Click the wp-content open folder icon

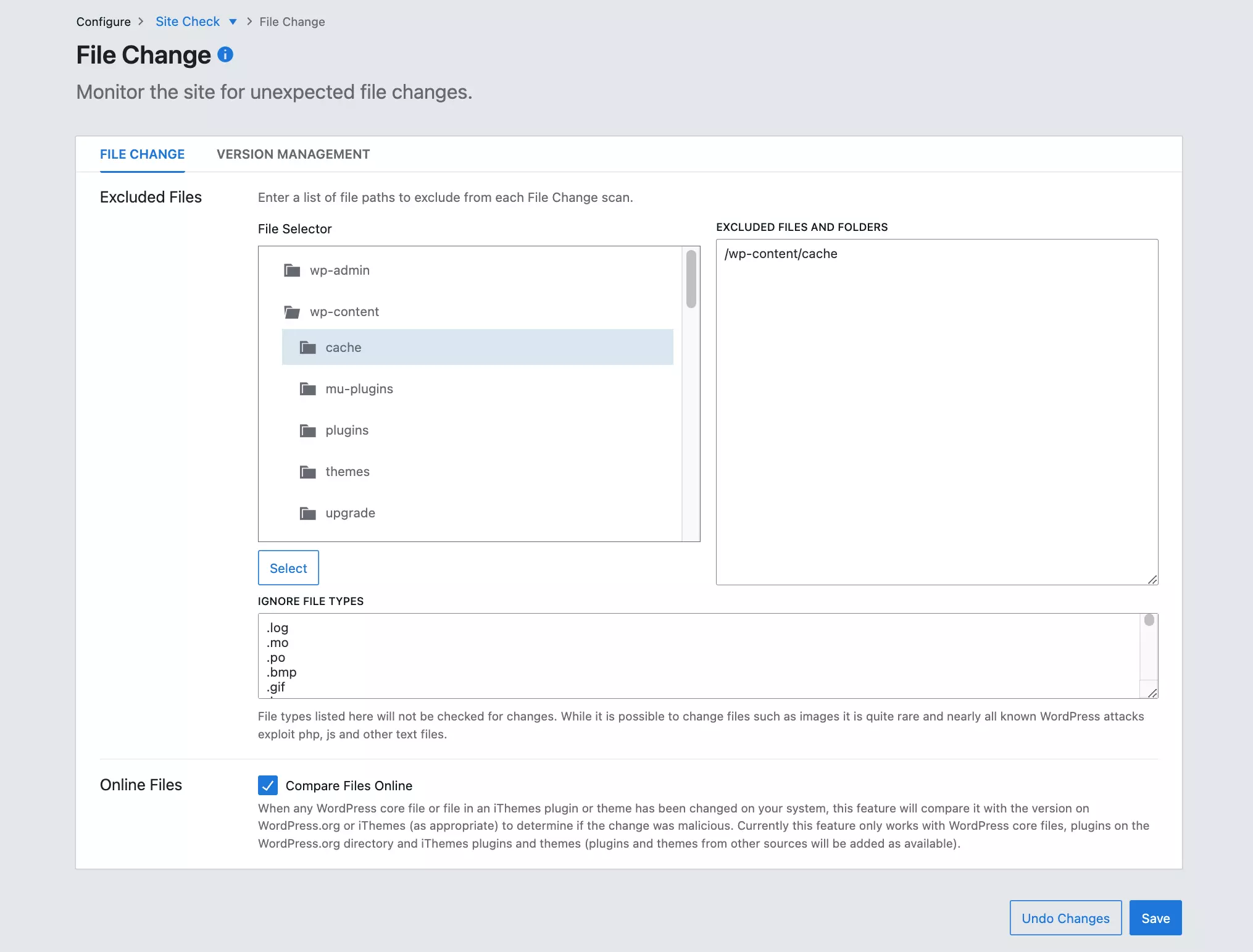pyautogui.click(x=292, y=312)
